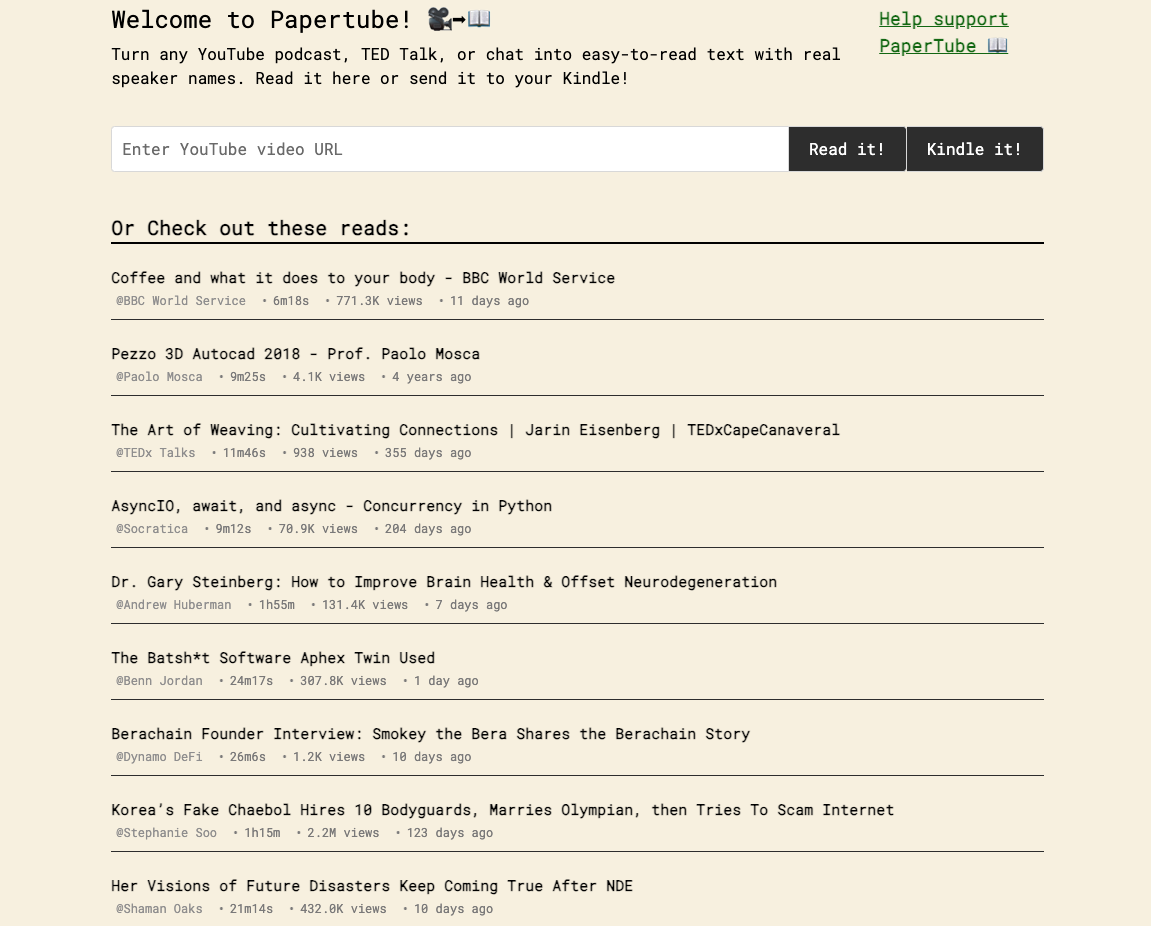Screen dimensions: 1151x926
Task: Click the 307.8K views count
Action: [x=343, y=681]
